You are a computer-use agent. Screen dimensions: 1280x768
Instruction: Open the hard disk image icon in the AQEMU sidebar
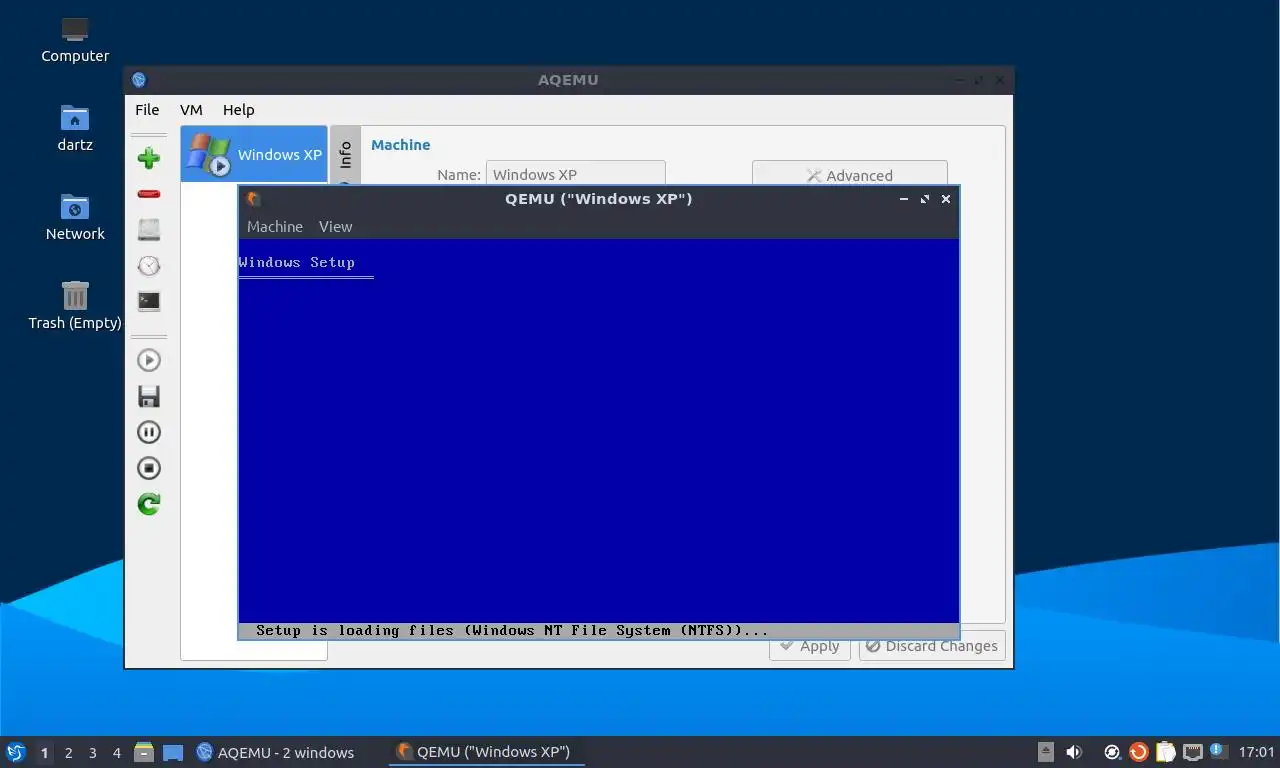pos(149,229)
